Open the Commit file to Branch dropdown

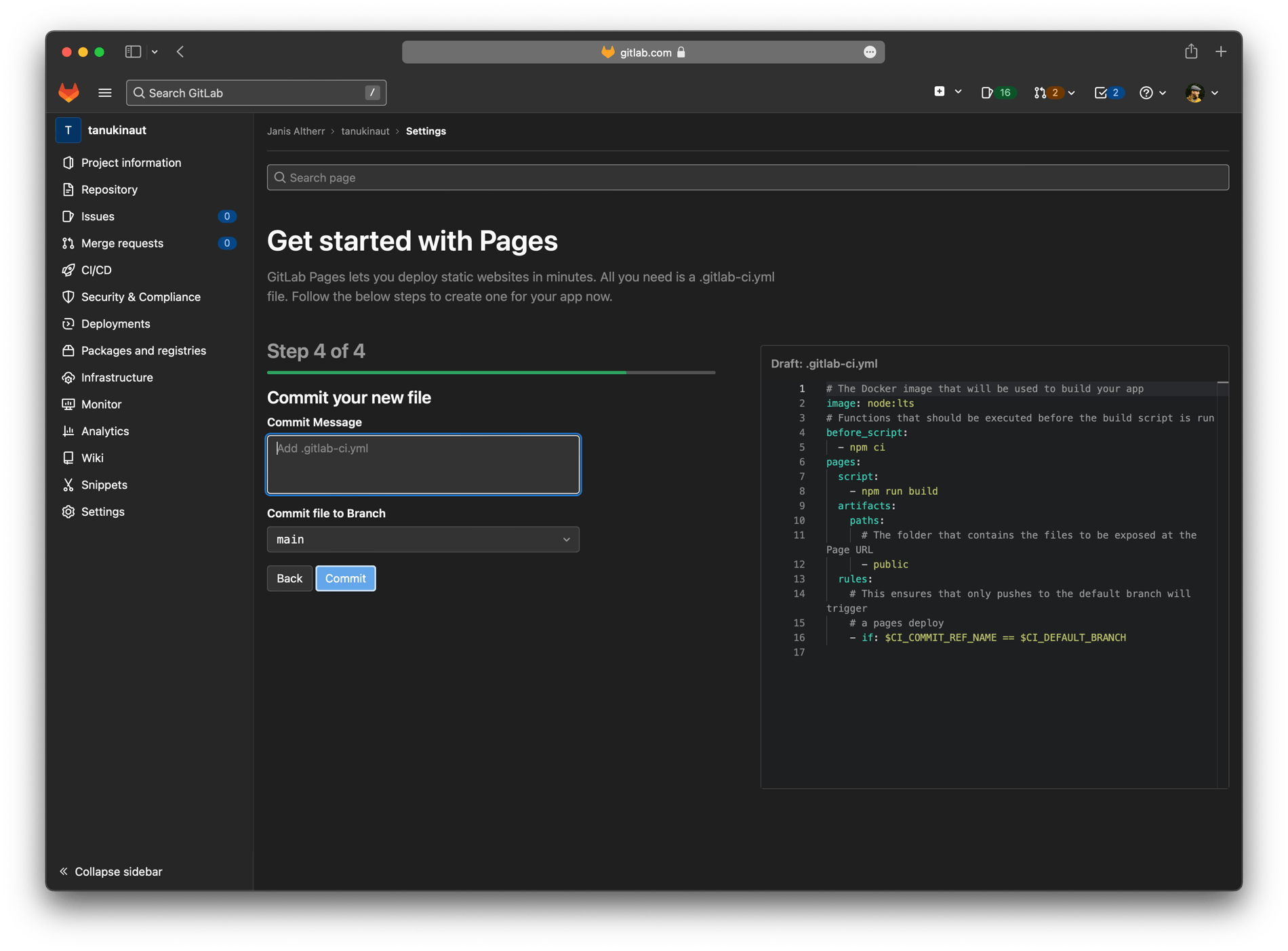(x=423, y=539)
